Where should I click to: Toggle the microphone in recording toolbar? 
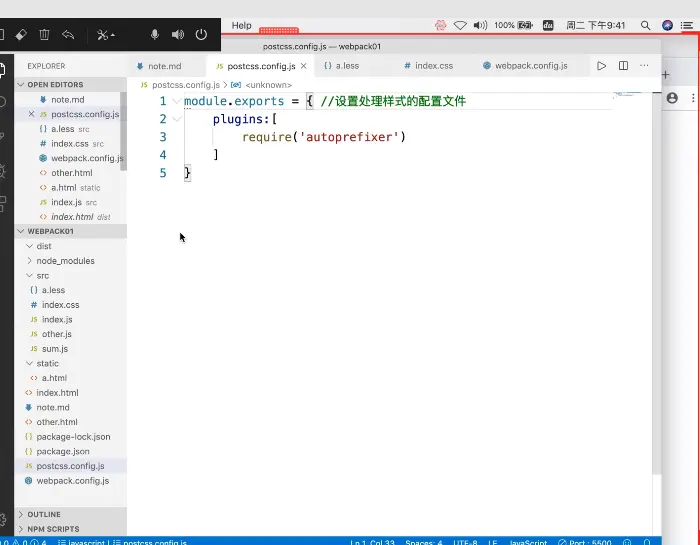click(x=154, y=34)
